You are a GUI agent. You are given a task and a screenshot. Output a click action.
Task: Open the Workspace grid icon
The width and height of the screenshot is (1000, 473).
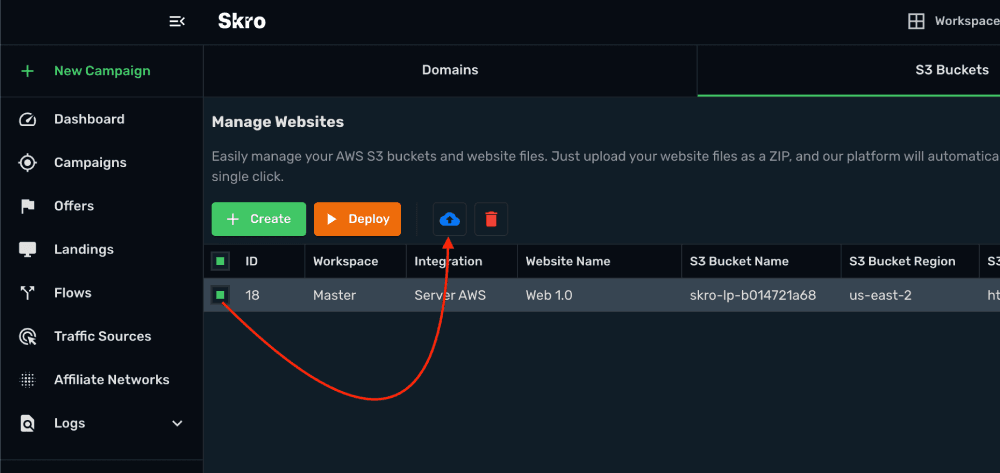click(916, 21)
